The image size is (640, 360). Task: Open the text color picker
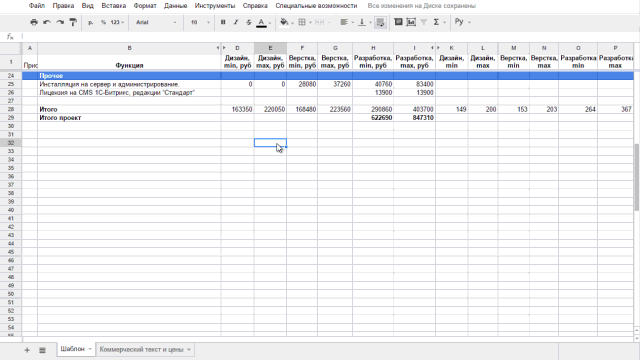pos(262,22)
